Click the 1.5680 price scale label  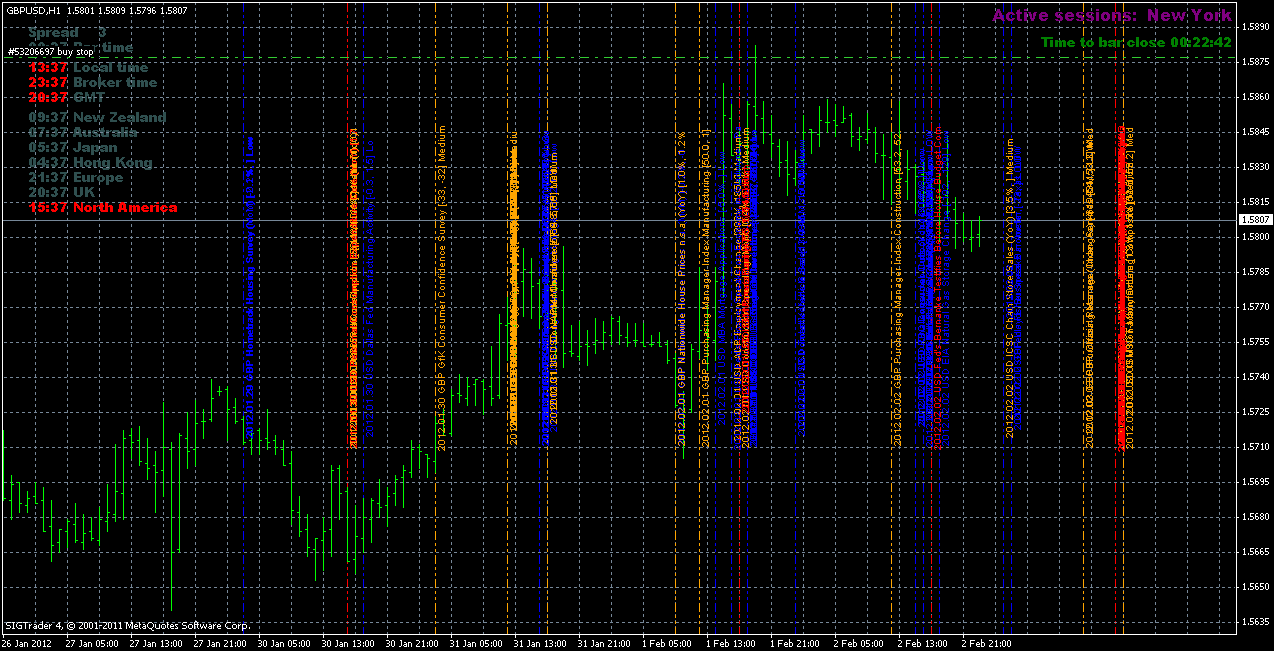[x=1255, y=517]
